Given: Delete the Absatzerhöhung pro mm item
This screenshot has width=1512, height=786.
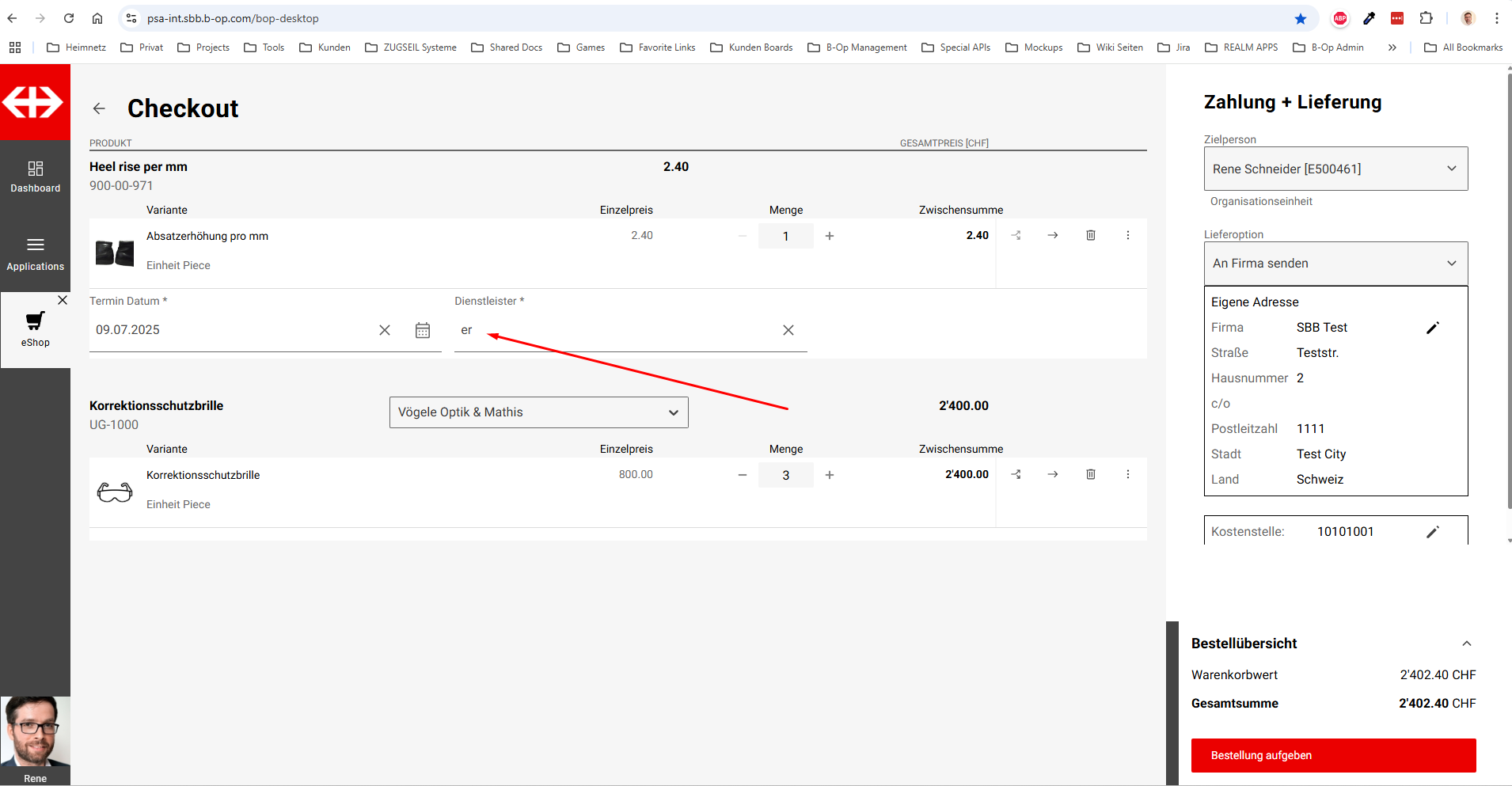Looking at the screenshot, I should 1090,235.
